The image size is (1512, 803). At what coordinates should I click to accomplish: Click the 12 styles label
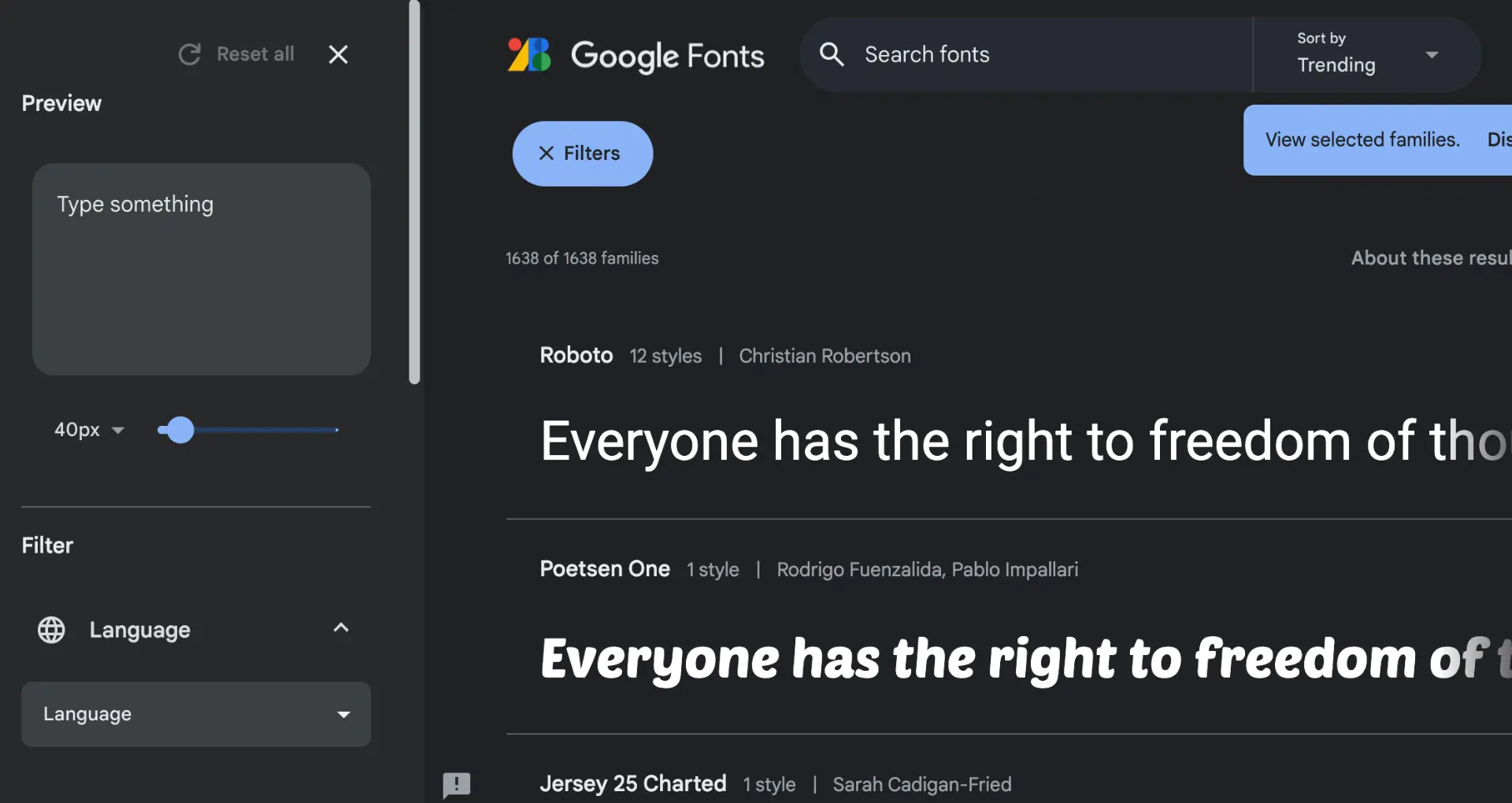665,356
